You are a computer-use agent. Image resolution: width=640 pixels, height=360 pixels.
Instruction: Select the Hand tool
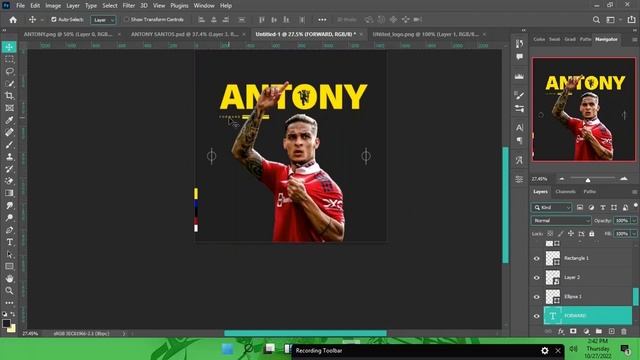[x=9, y=279]
